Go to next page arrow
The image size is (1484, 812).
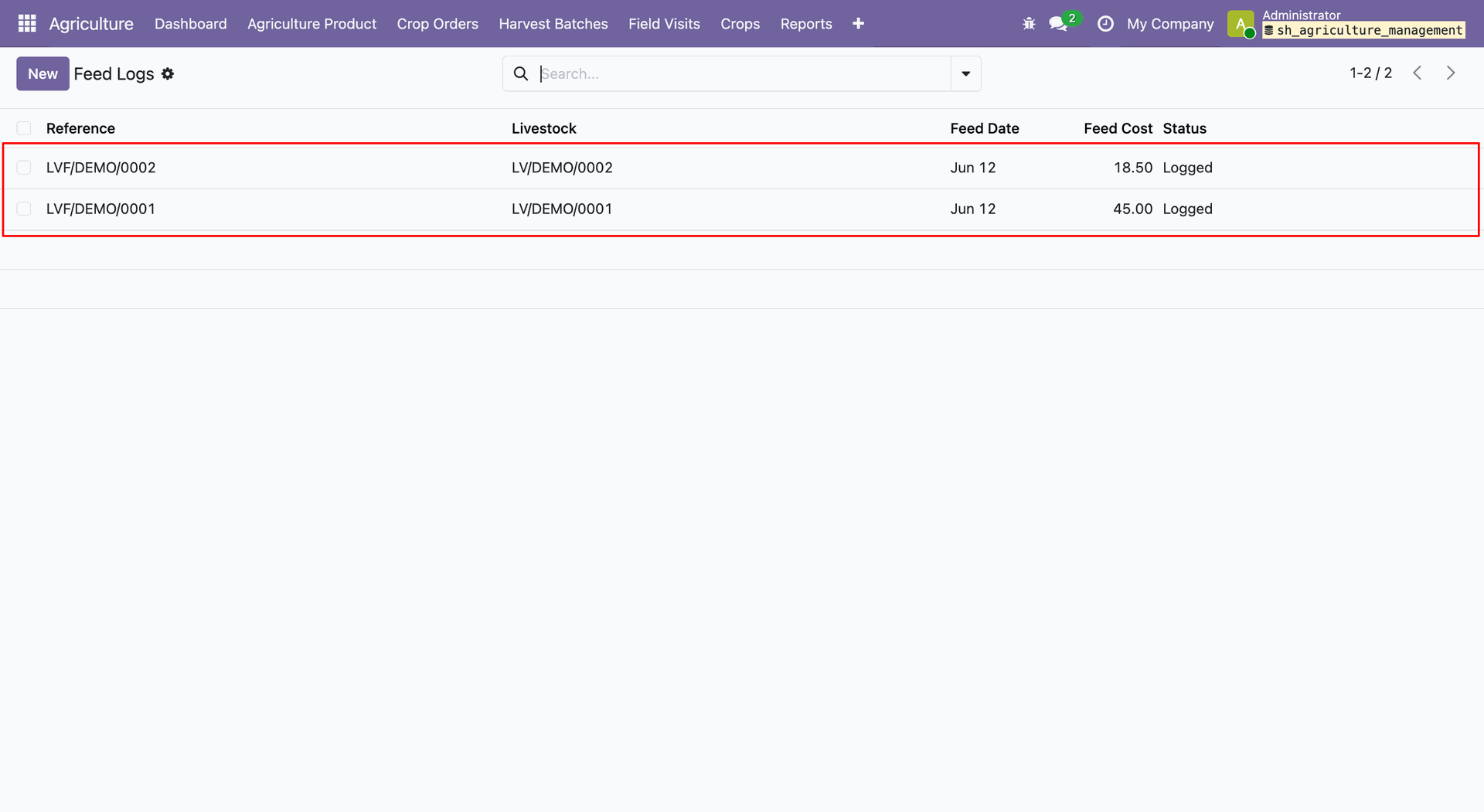pos(1451,73)
